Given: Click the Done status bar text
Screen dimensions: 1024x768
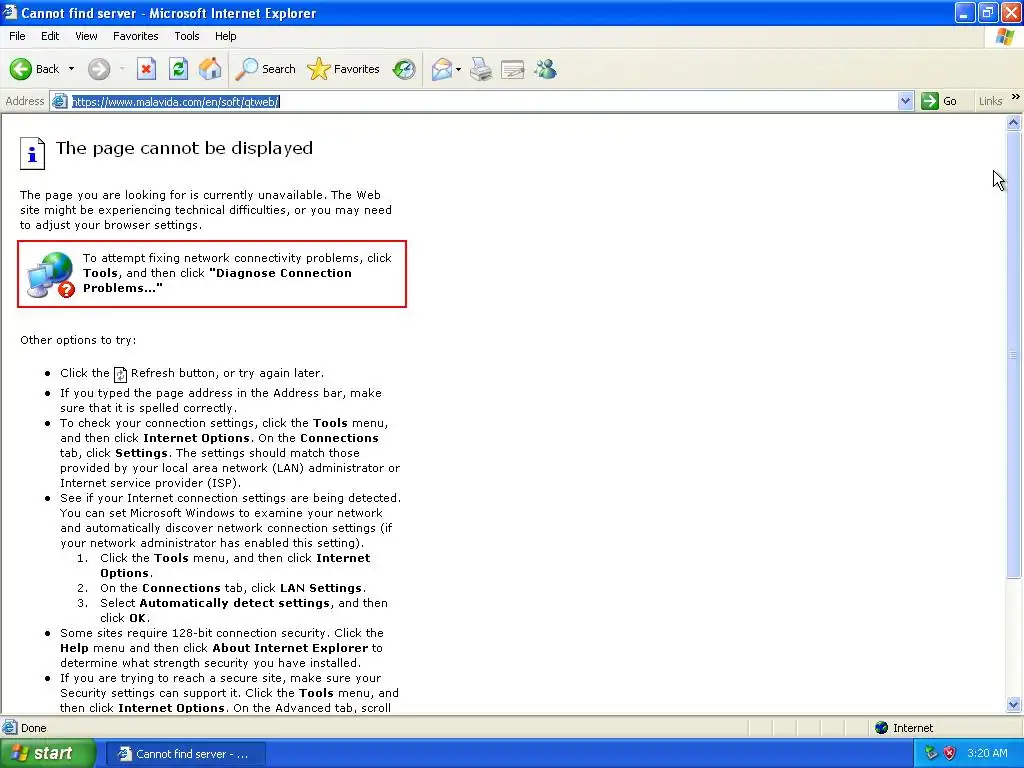Looking at the screenshot, I should click(x=33, y=728).
